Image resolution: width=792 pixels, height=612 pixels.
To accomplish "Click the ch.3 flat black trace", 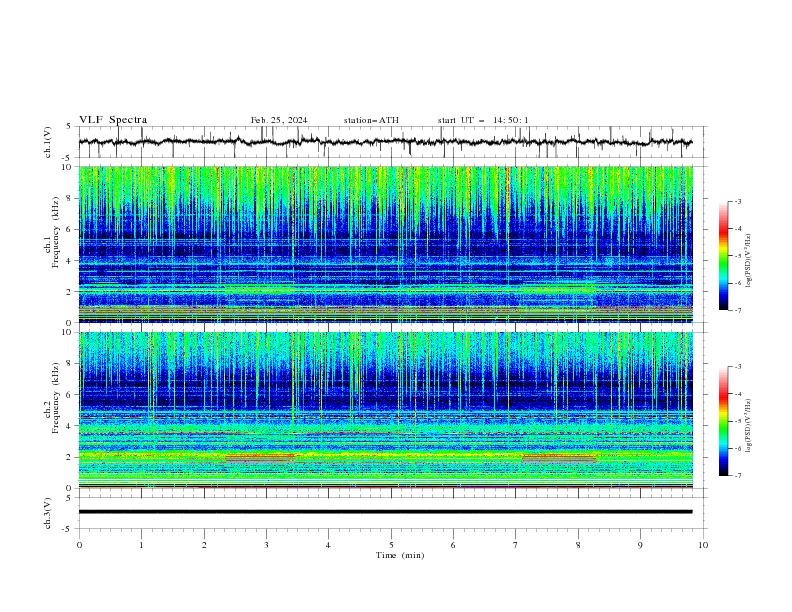I will click(385, 512).
